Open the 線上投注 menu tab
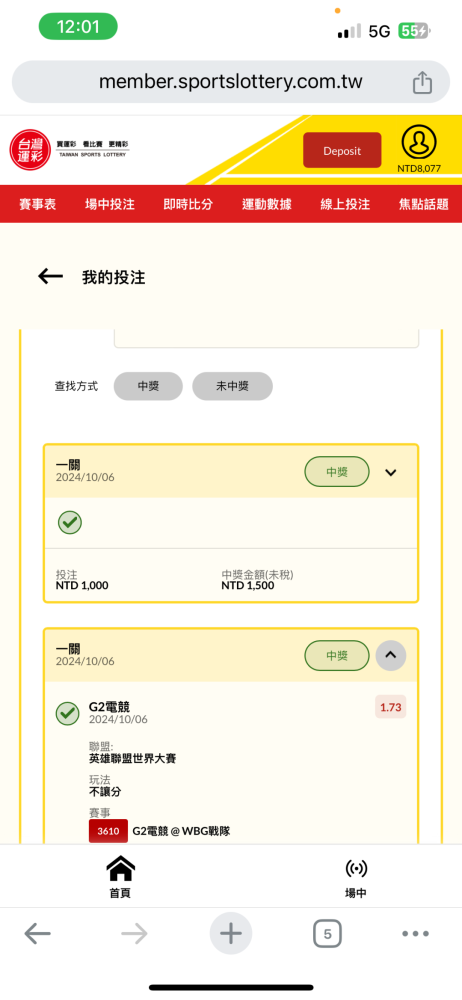Image resolution: width=462 pixels, height=1000 pixels. point(345,204)
